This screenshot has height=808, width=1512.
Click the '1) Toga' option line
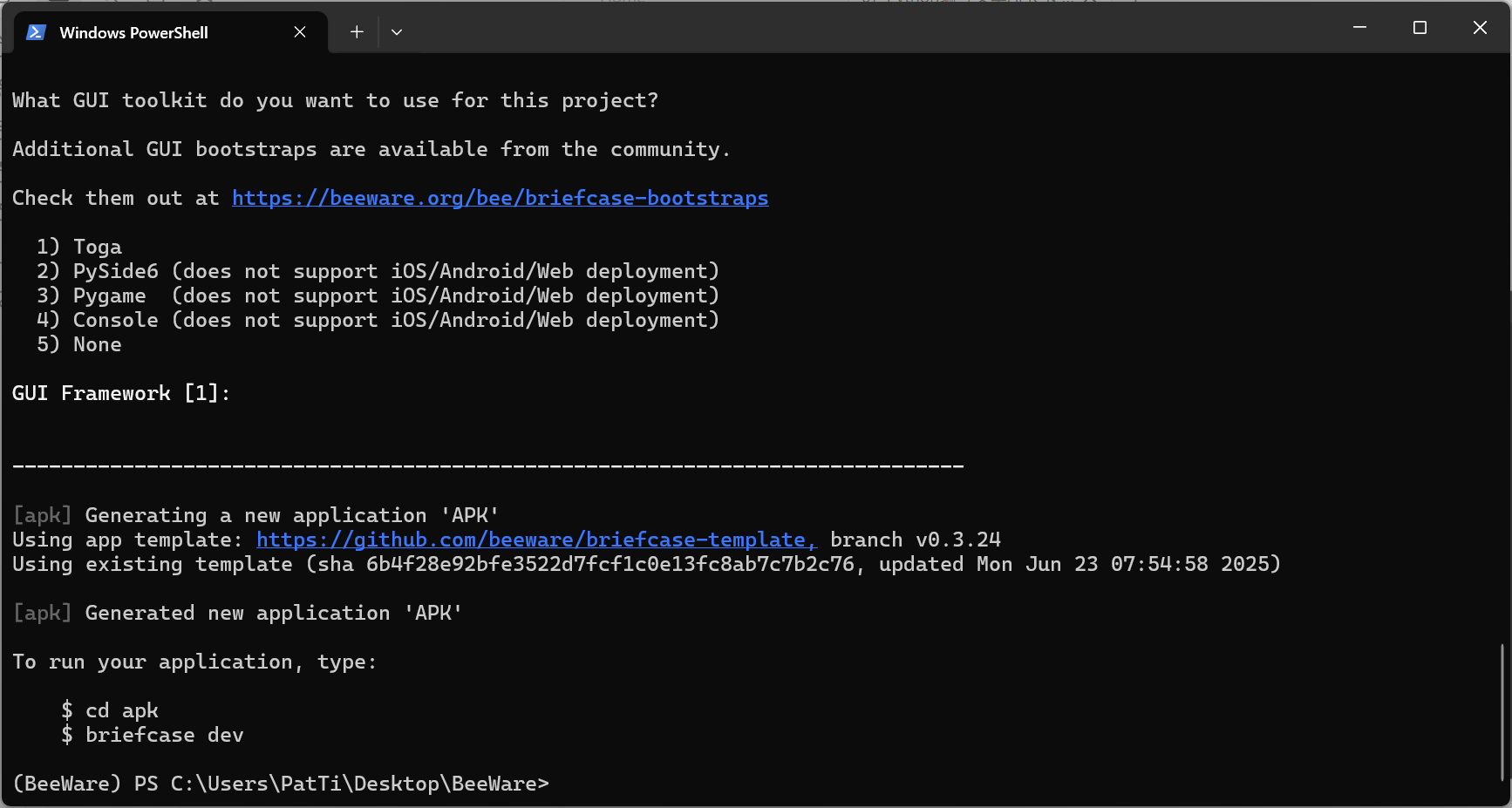pos(79,247)
